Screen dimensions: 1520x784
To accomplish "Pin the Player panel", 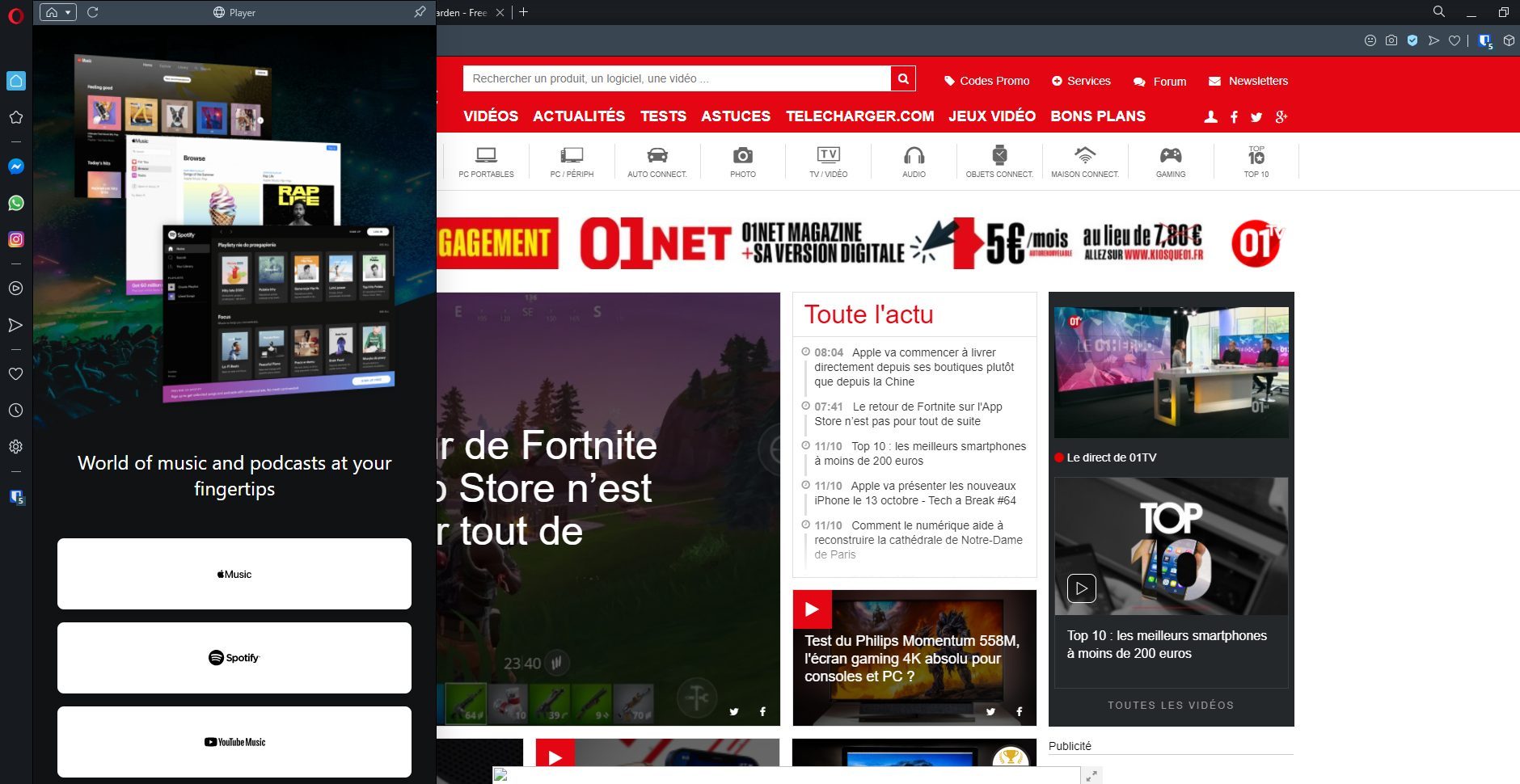I will 419,12.
